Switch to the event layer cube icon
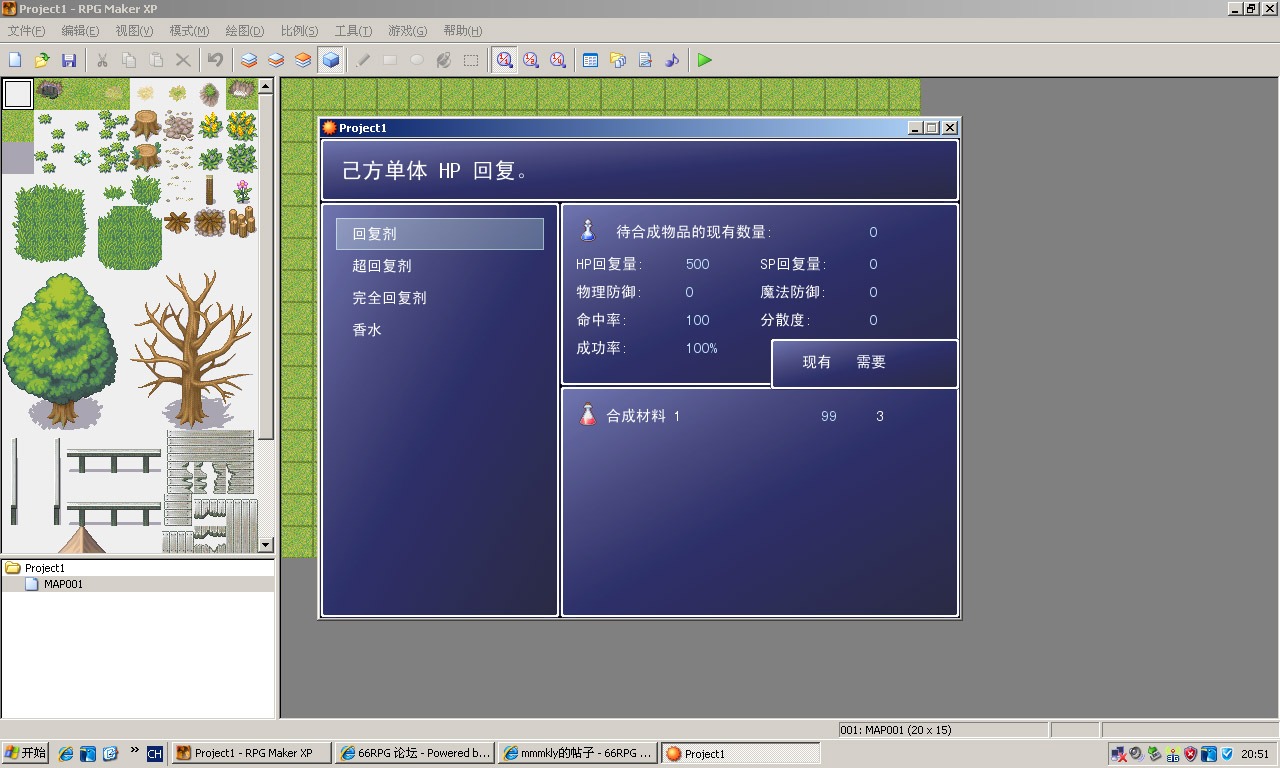This screenshot has width=1280, height=768. (331, 60)
